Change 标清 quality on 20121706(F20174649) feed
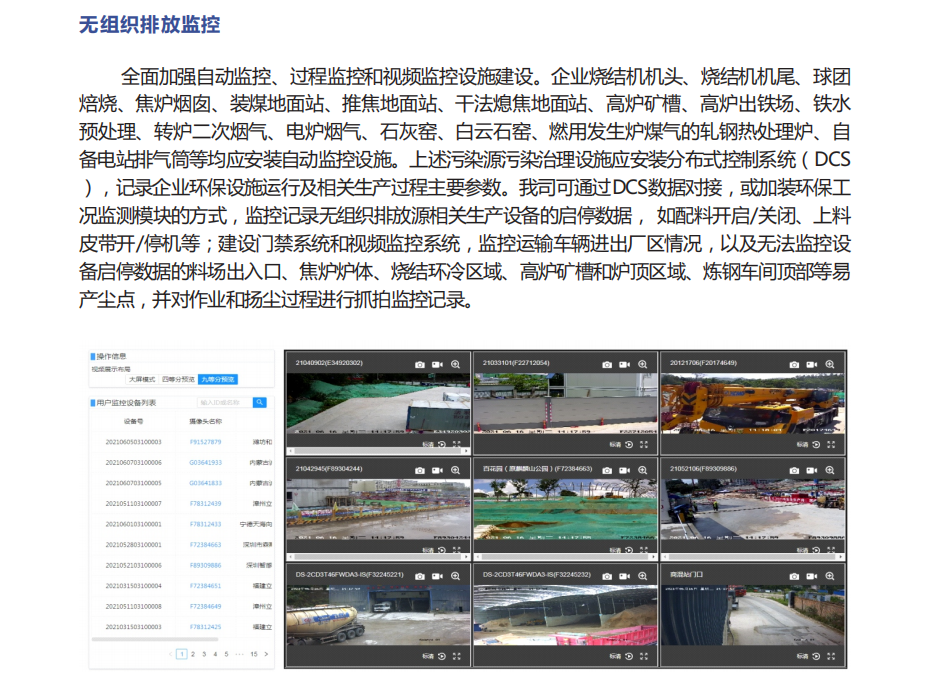Viewport: 930px width, 700px height. tap(802, 444)
